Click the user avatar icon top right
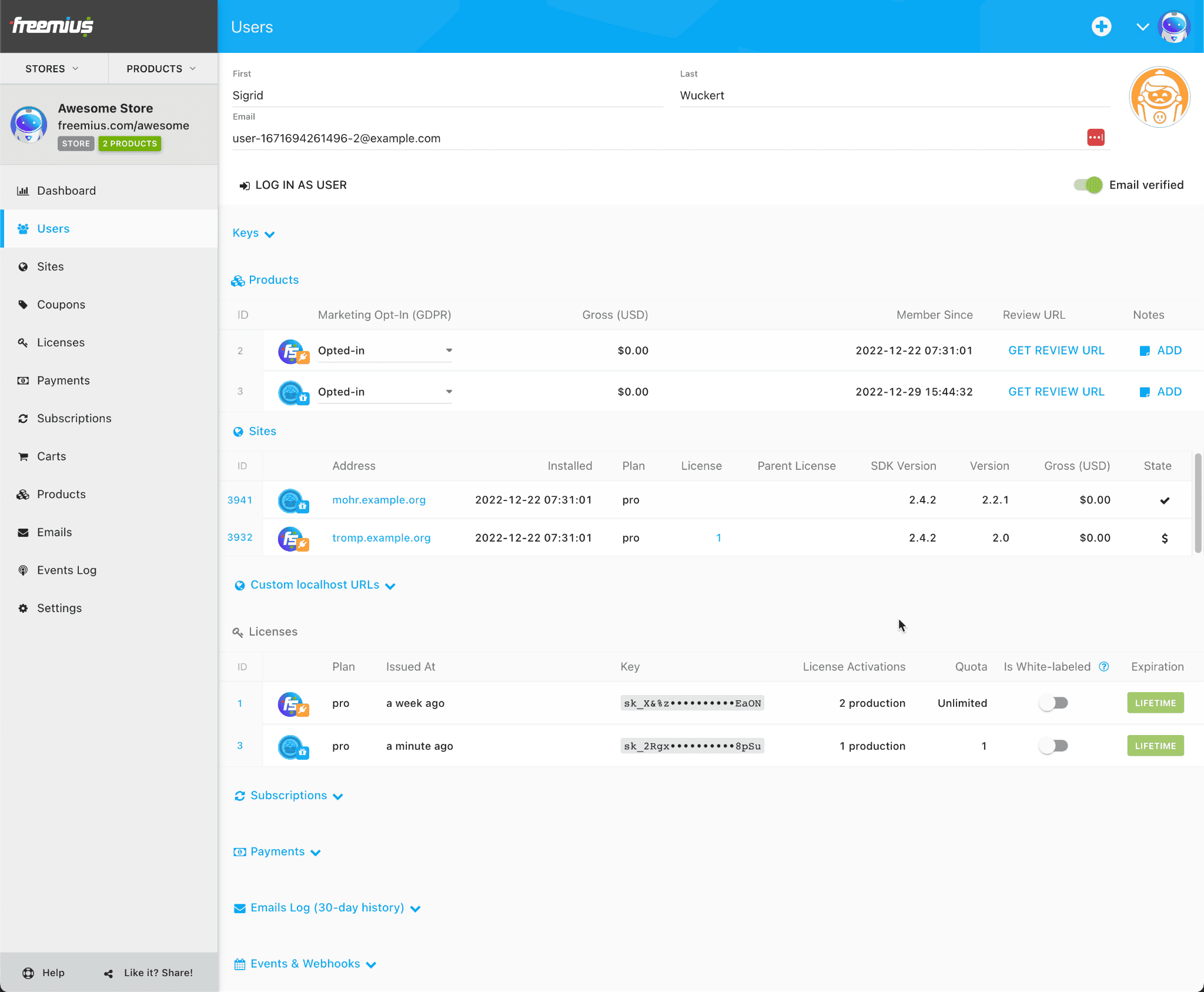1204x992 pixels. [1178, 26]
